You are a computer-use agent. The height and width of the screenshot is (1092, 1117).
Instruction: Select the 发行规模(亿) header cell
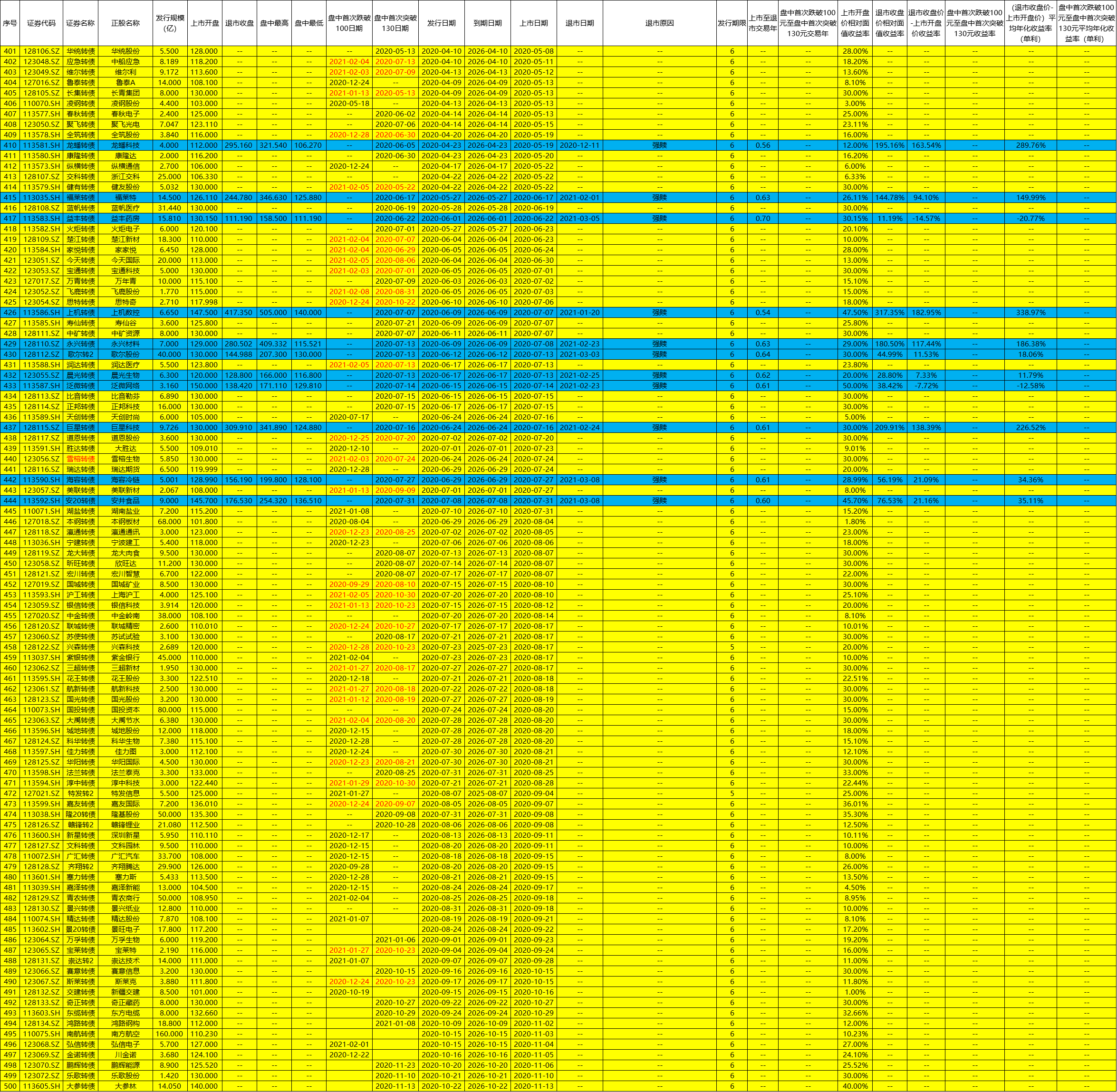pyautogui.click(x=170, y=23)
